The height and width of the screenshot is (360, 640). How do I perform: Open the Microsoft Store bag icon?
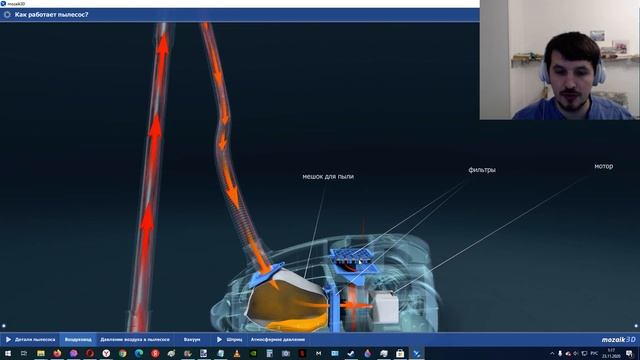(x=400, y=353)
